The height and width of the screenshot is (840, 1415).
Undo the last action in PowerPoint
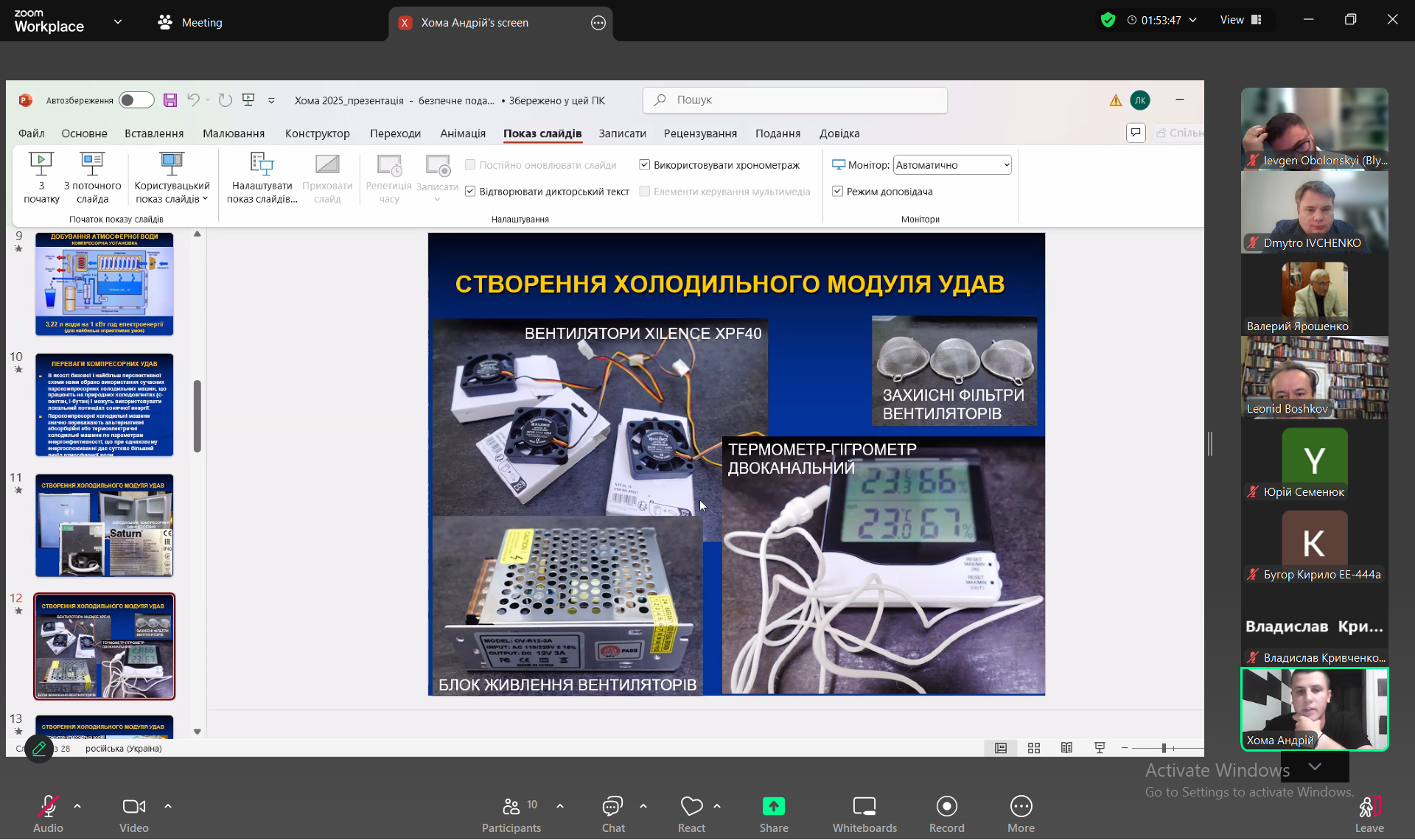click(193, 100)
